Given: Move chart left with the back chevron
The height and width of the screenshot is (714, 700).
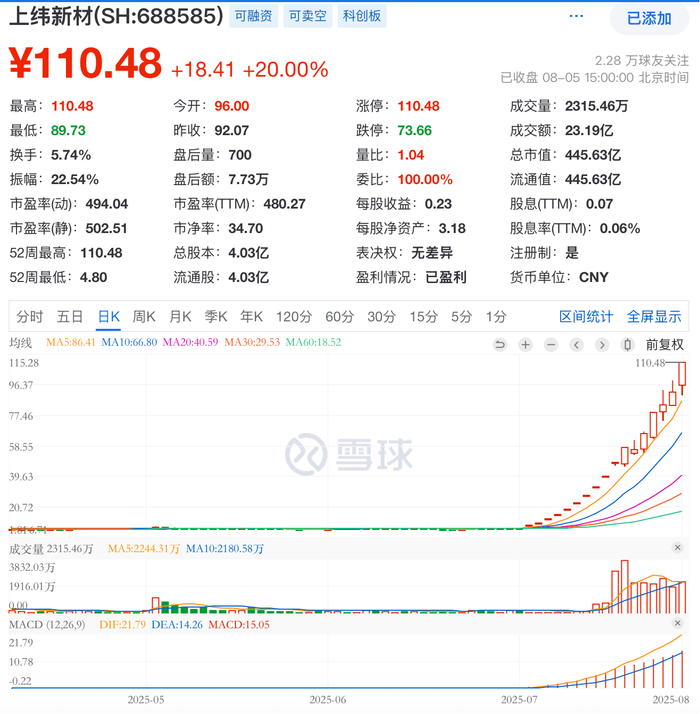Looking at the screenshot, I should 576,345.
